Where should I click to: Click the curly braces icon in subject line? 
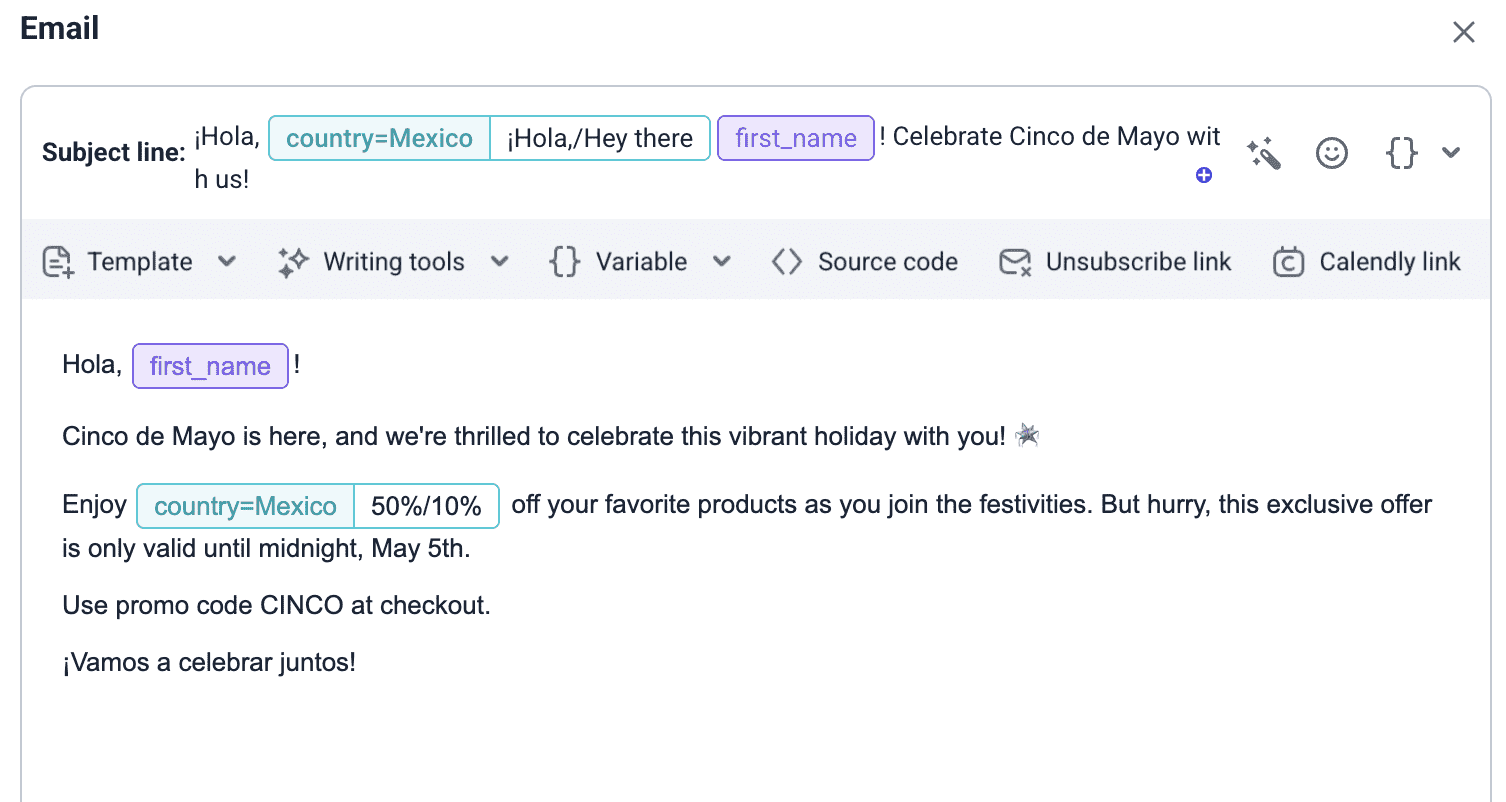pos(1401,153)
